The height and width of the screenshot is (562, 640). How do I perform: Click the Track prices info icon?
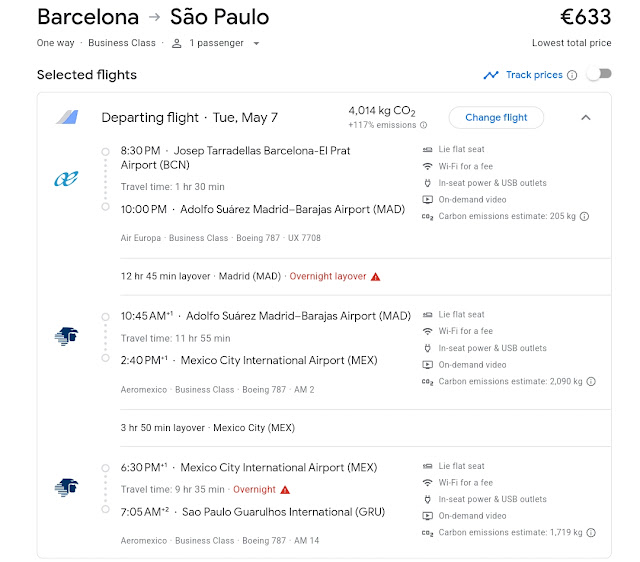[572, 75]
